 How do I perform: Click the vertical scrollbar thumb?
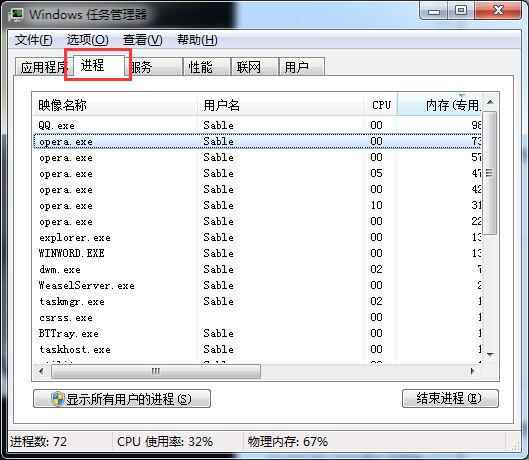(x=490, y=173)
